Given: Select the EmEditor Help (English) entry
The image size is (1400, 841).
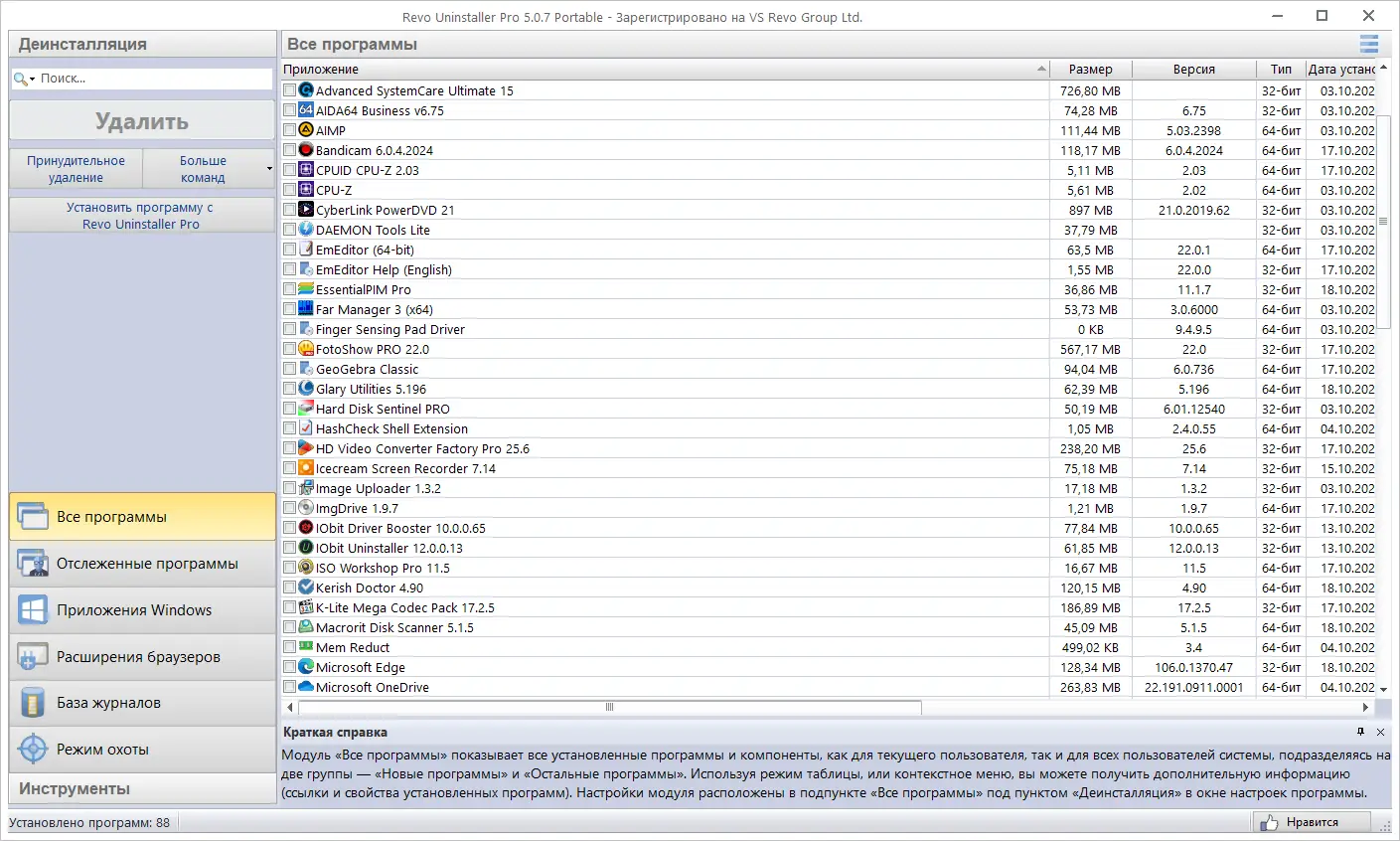Looking at the screenshot, I should 384,269.
